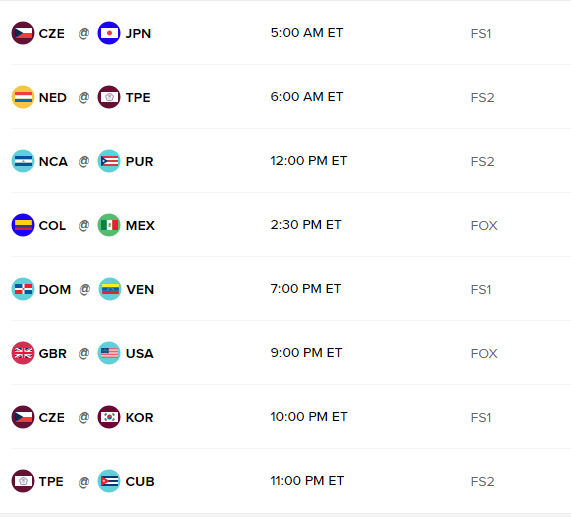Open the Colombia flag icon beside COL
This screenshot has width=571, height=517.
click(23, 225)
